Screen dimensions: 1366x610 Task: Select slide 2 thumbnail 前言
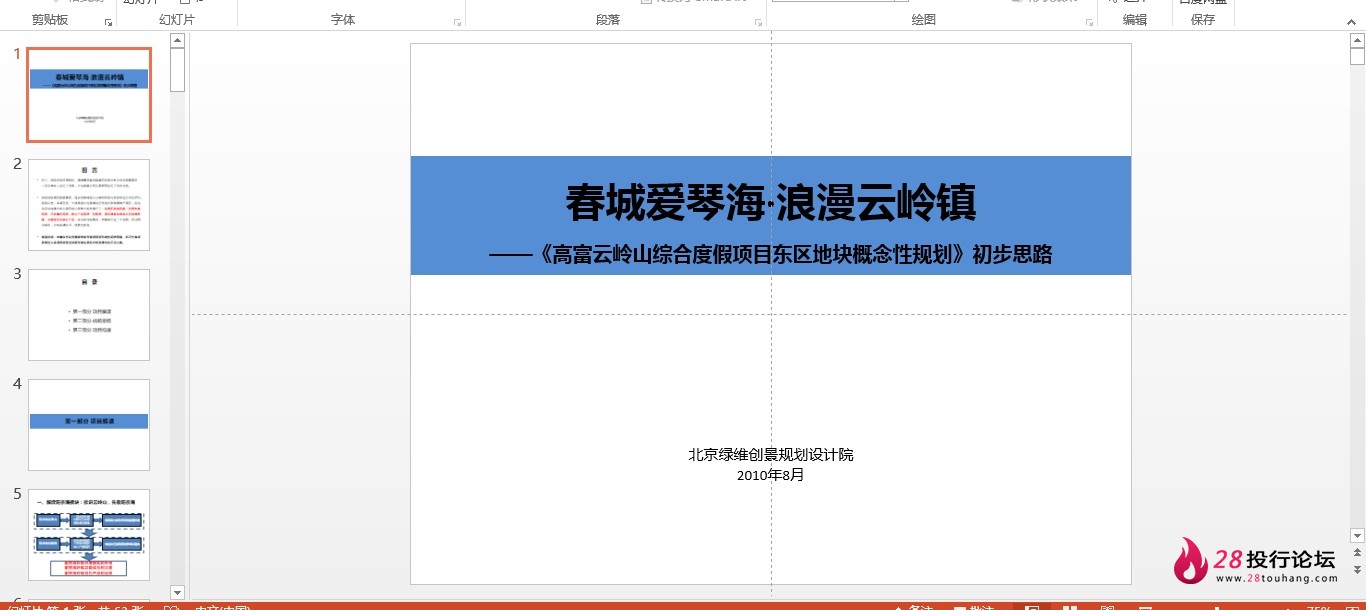89,205
